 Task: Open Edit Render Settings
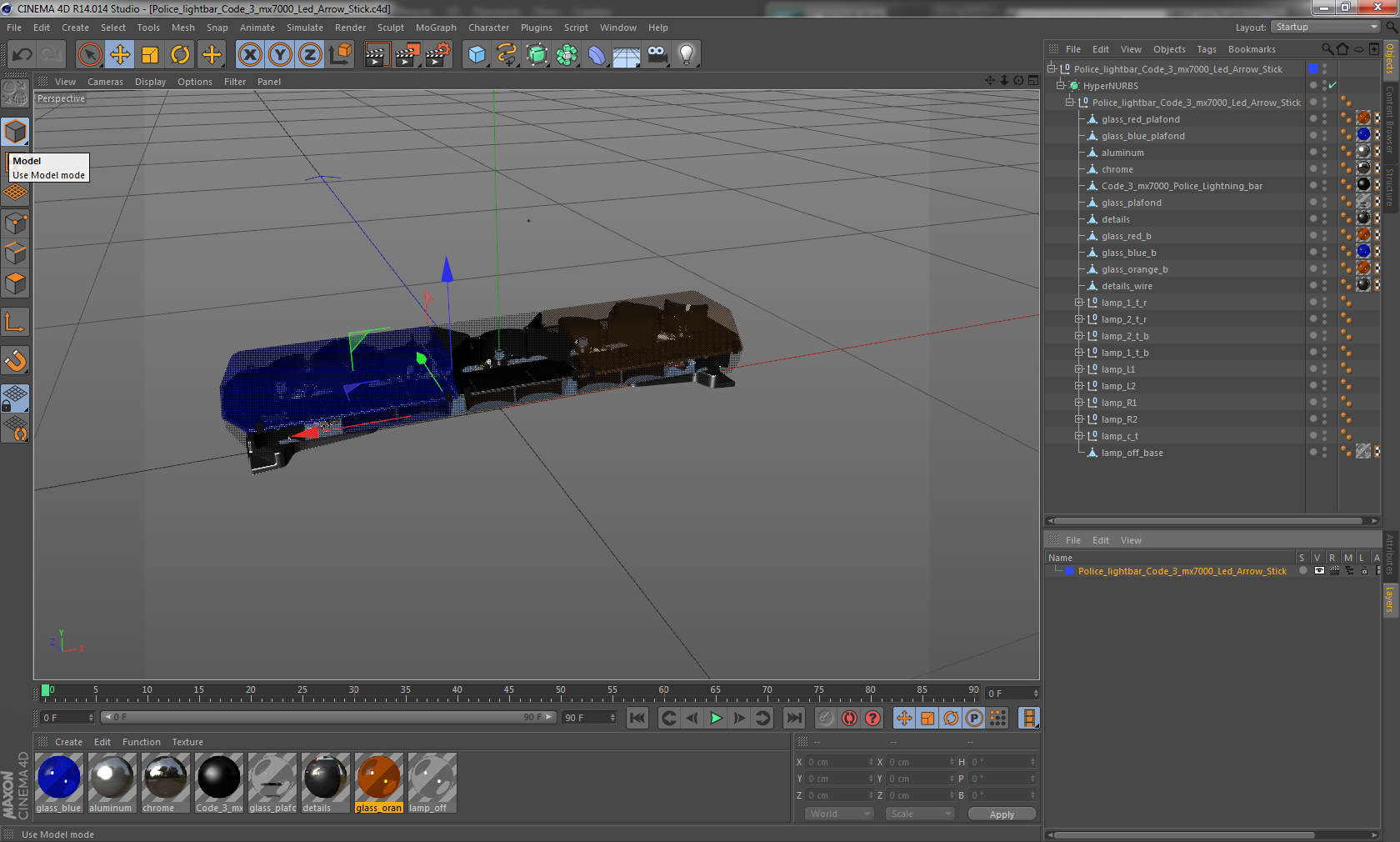[x=437, y=55]
